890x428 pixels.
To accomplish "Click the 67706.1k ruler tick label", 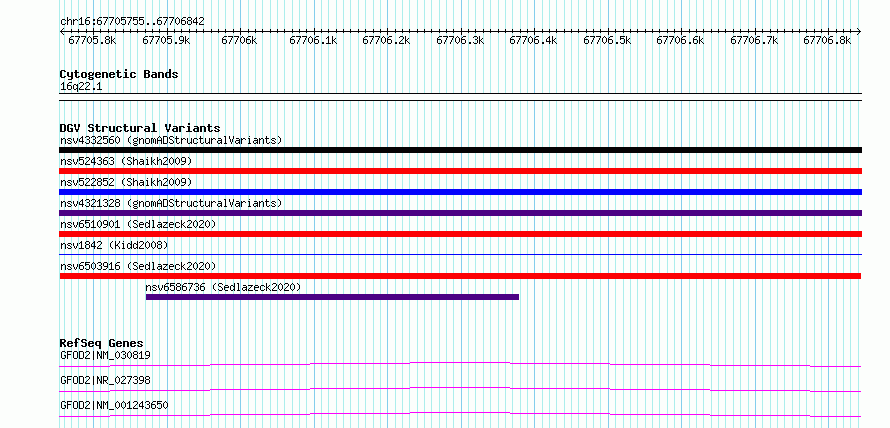I will click(313, 40).
